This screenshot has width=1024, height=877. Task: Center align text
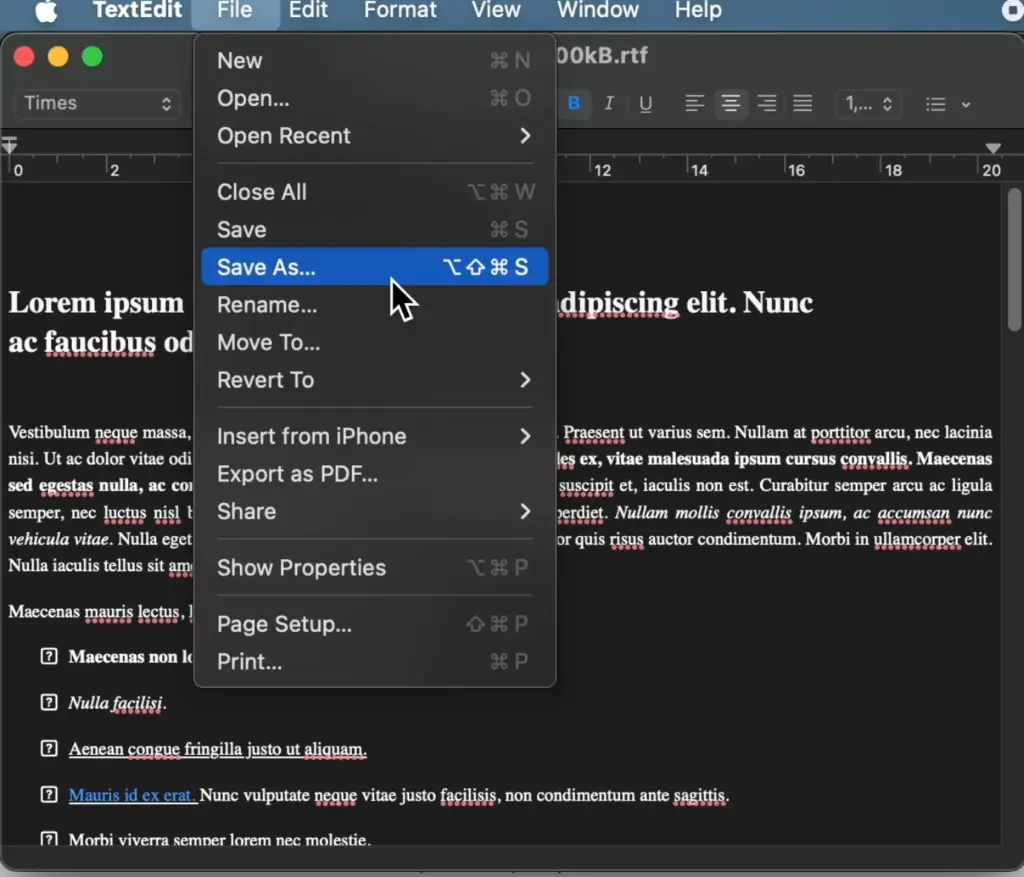pos(730,103)
